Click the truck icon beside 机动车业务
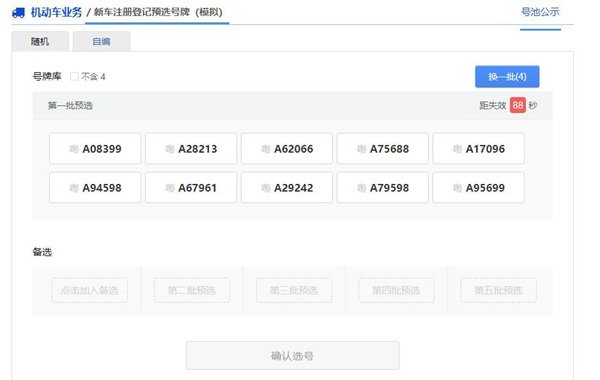This screenshot has width=600, height=380. pyautogui.click(x=18, y=13)
